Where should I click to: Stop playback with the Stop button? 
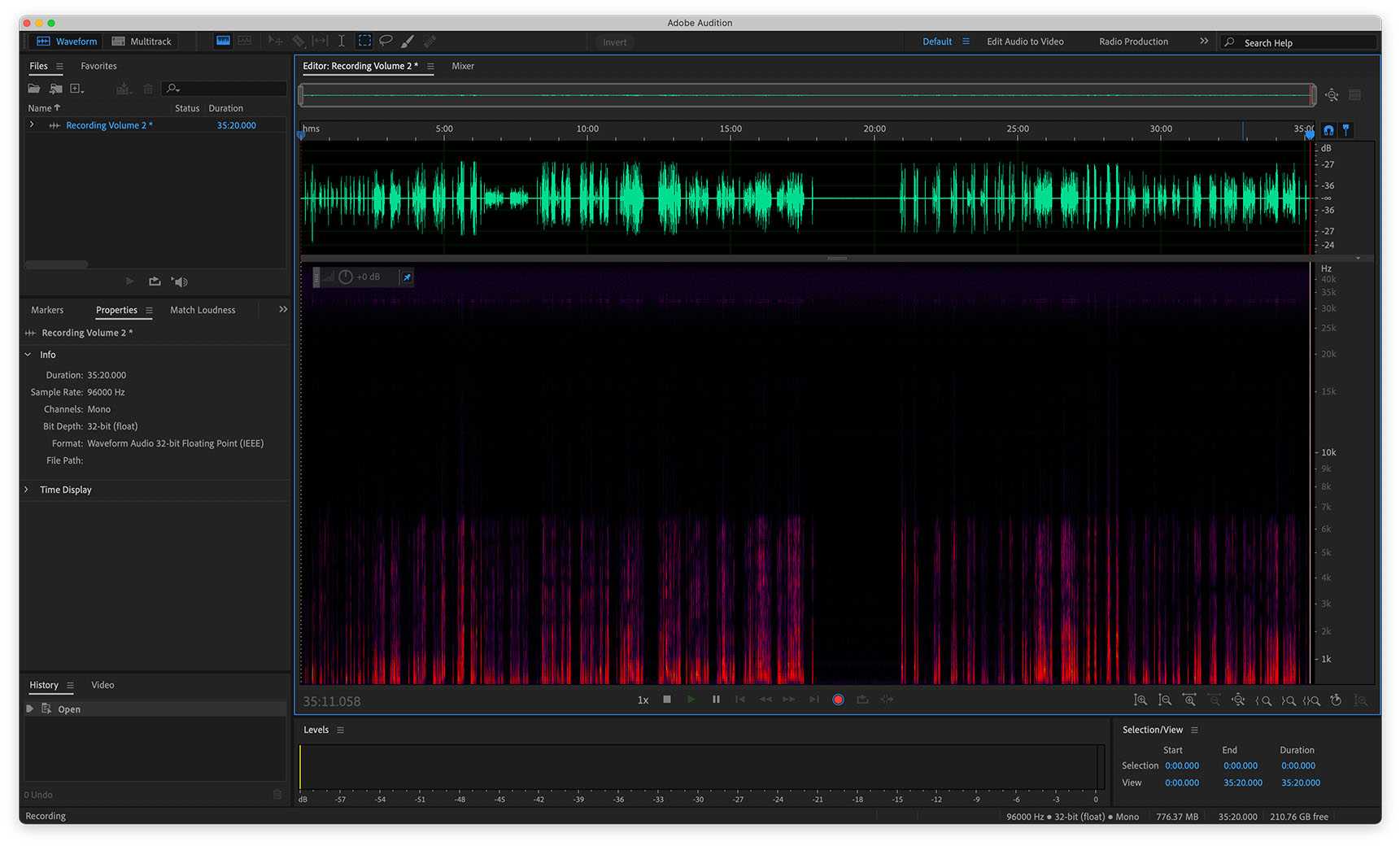[667, 700]
